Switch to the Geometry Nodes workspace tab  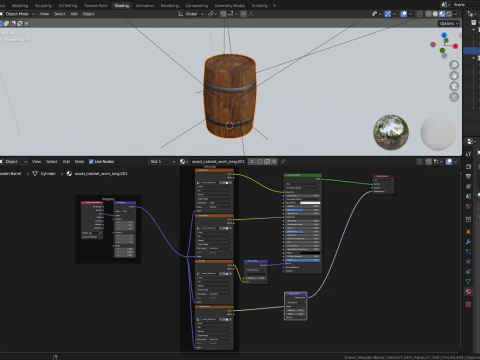230,5
